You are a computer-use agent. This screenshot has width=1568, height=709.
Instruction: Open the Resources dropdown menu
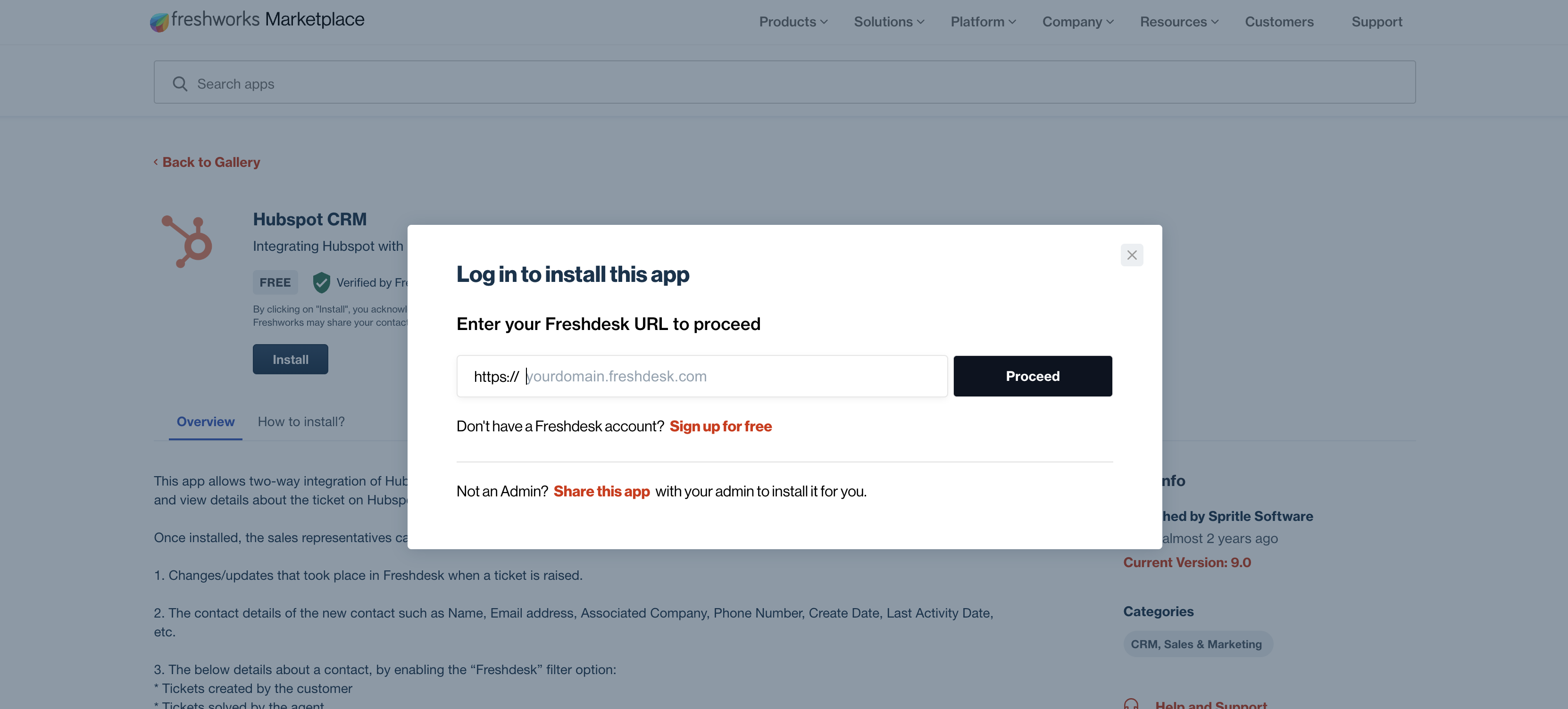[1179, 22]
